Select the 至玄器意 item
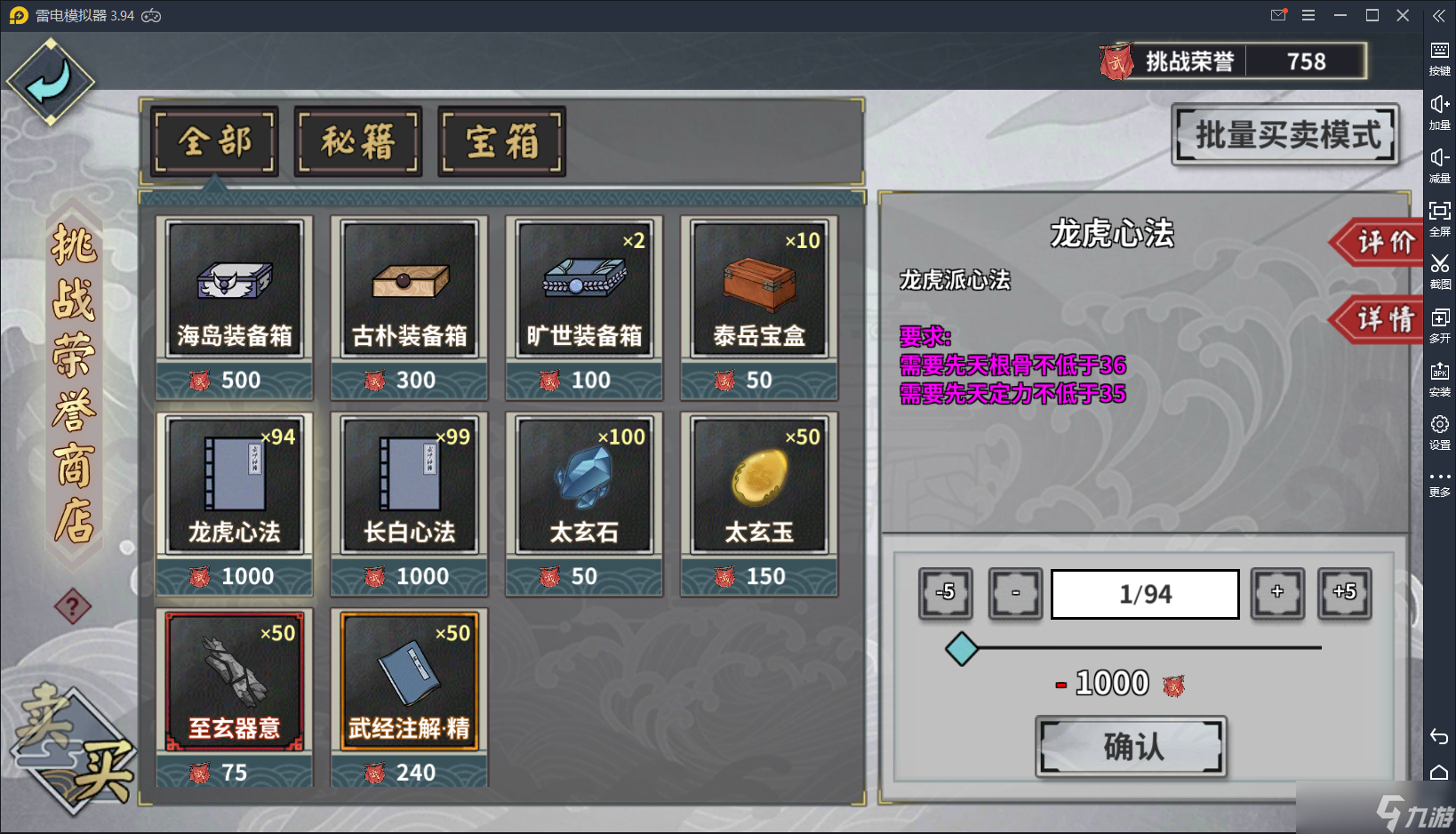The height and width of the screenshot is (834, 1456). coord(235,698)
